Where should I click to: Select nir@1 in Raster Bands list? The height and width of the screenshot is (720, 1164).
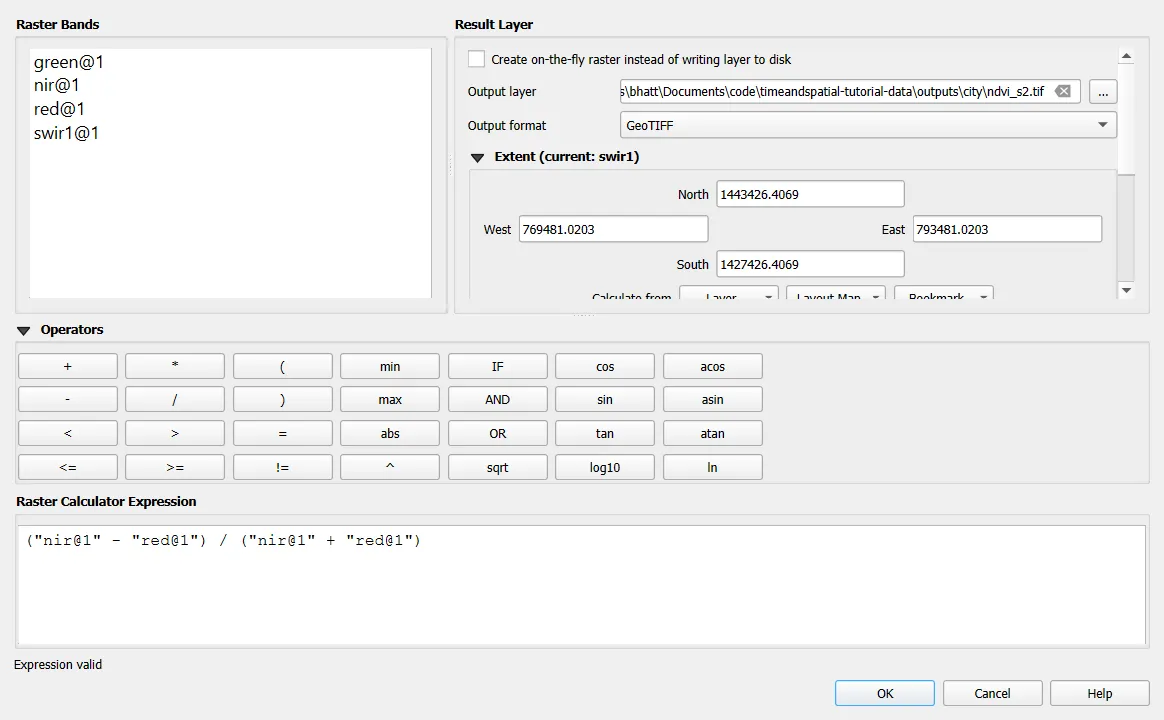(56, 85)
